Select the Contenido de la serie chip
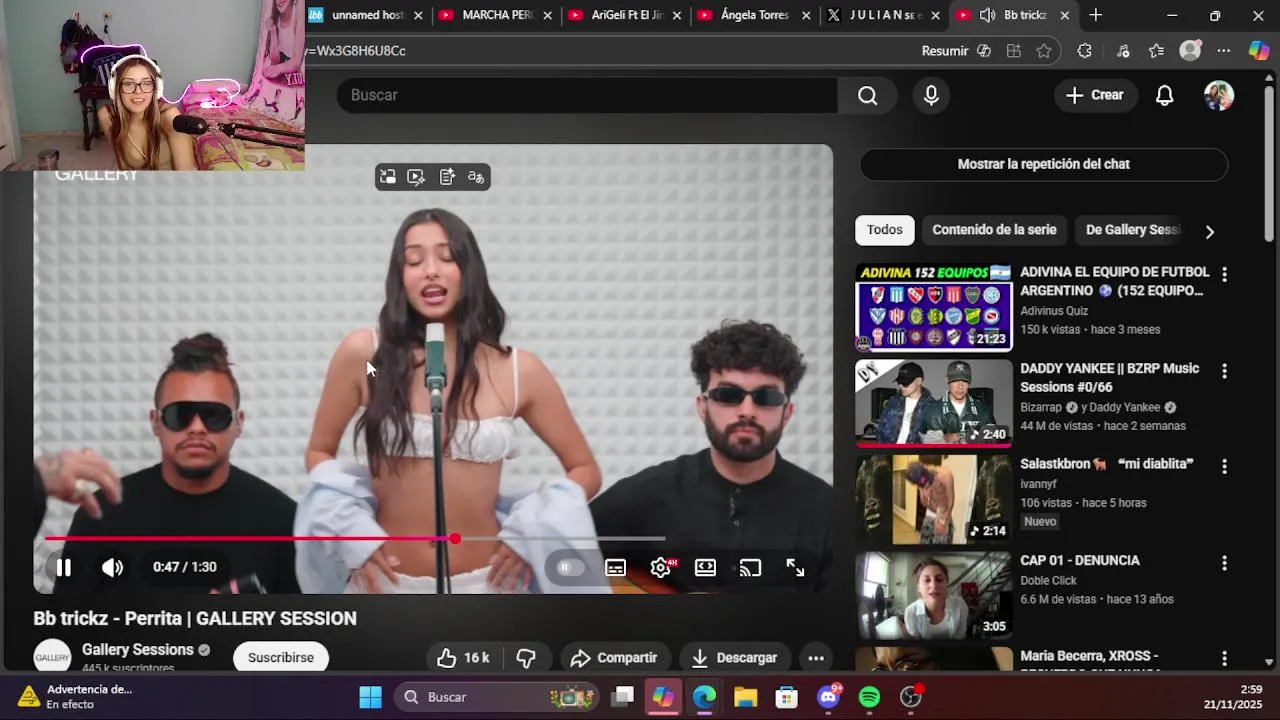This screenshot has width=1280, height=720. [994, 230]
